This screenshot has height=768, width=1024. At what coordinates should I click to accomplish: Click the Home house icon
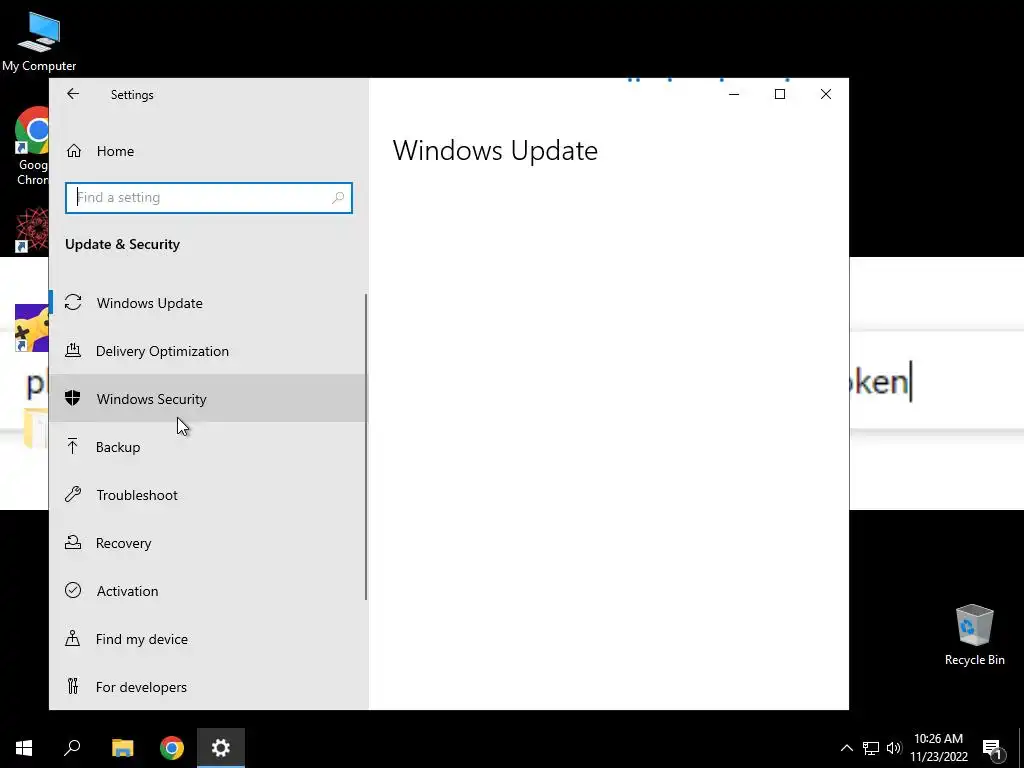[x=74, y=151]
